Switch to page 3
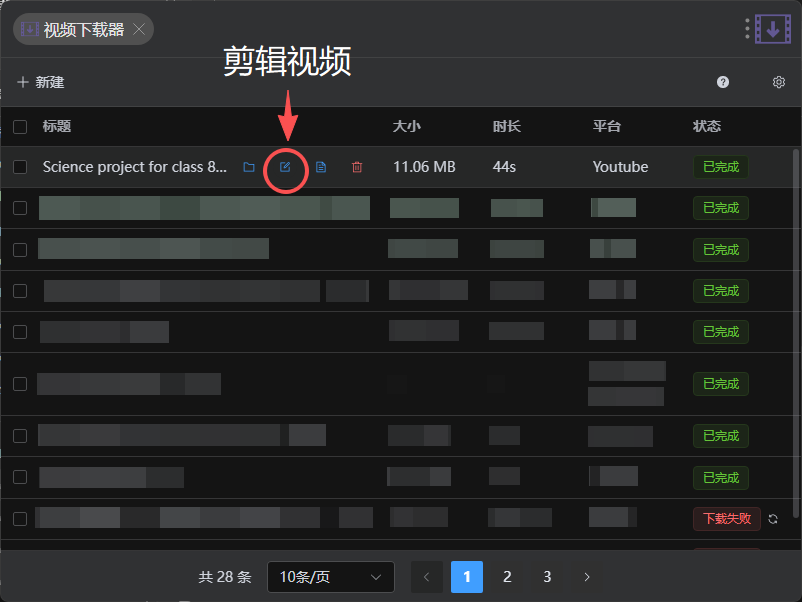Image resolution: width=802 pixels, height=602 pixels. tap(547, 577)
